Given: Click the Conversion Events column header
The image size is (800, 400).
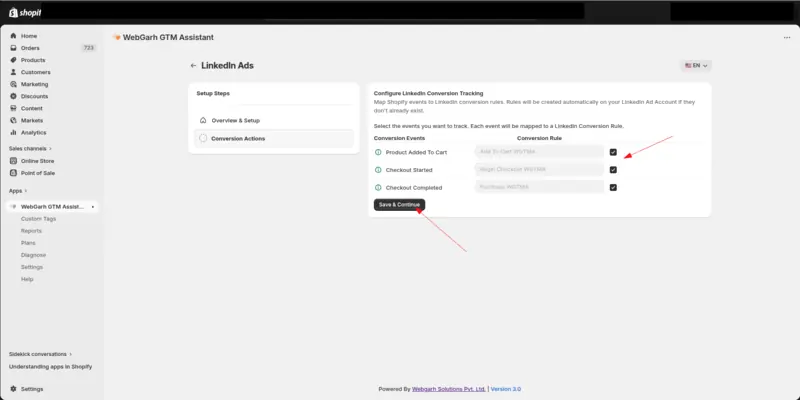Looking at the screenshot, I should coord(399,138).
